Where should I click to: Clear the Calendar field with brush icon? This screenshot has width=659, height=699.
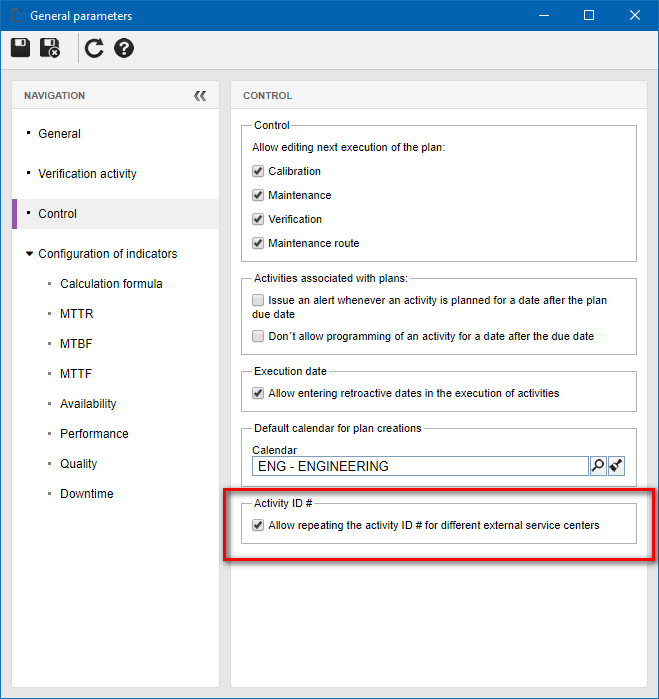[x=616, y=466]
